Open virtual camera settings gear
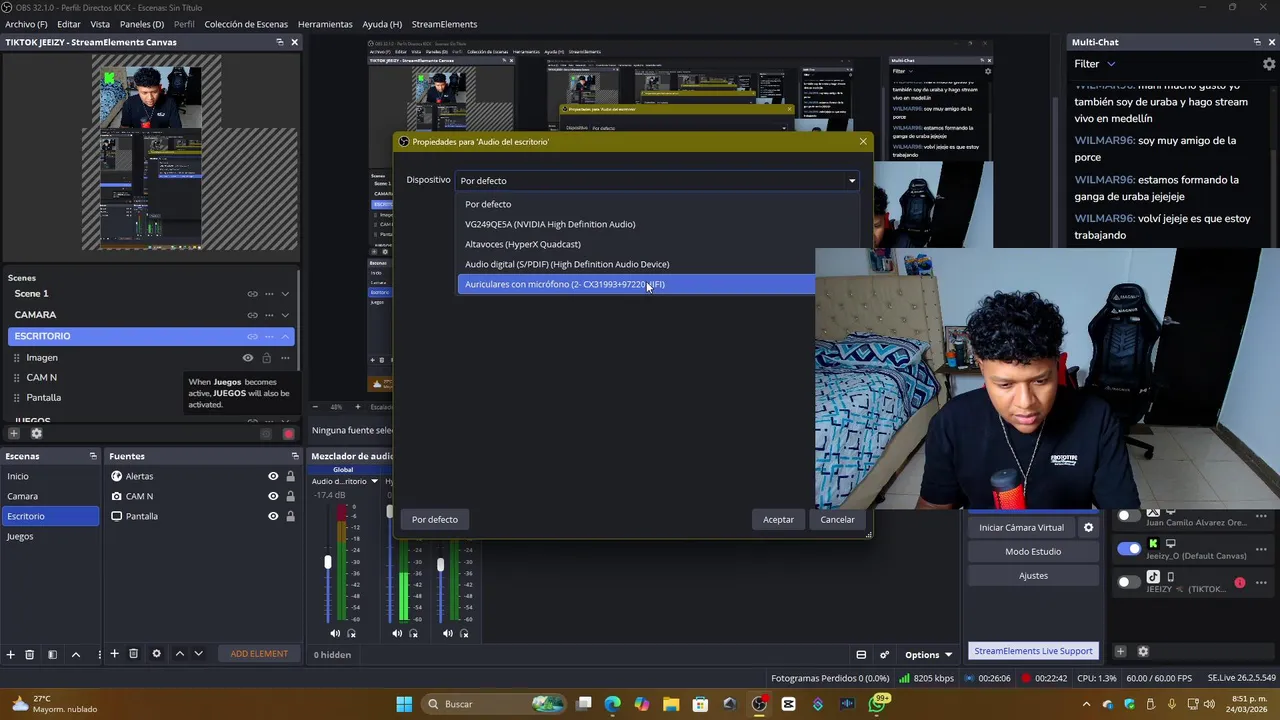Image resolution: width=1280 pixels, height=720 pixels. 1089,527
